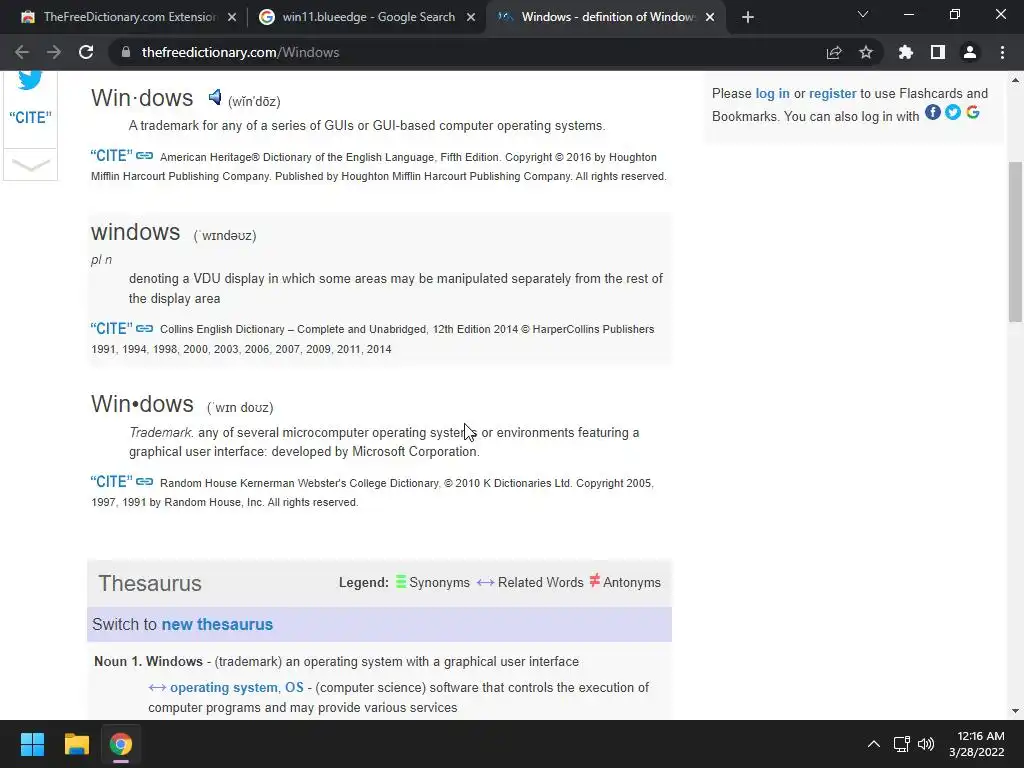This screenshot has height=768, width=1024.
Task: Copy link icon beside American Heritage citation
Action: click(144, 155)
